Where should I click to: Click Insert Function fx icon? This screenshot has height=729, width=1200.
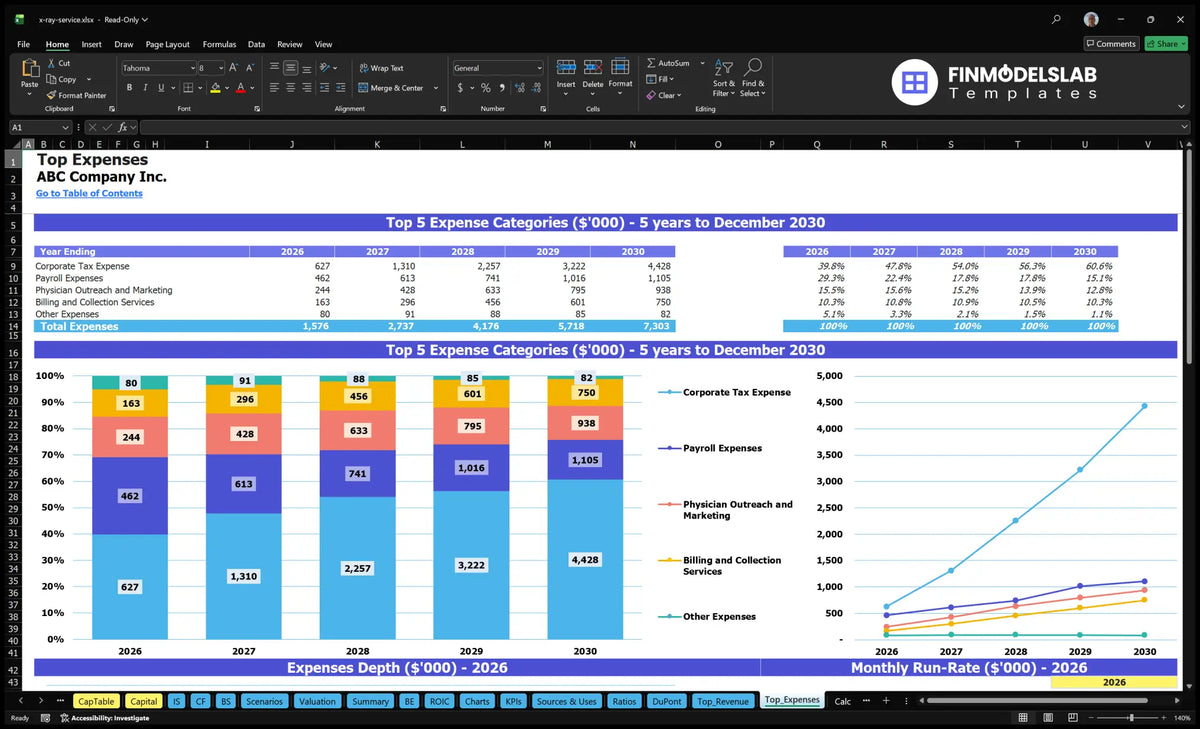pyautogui.click(x=122, y=127)
